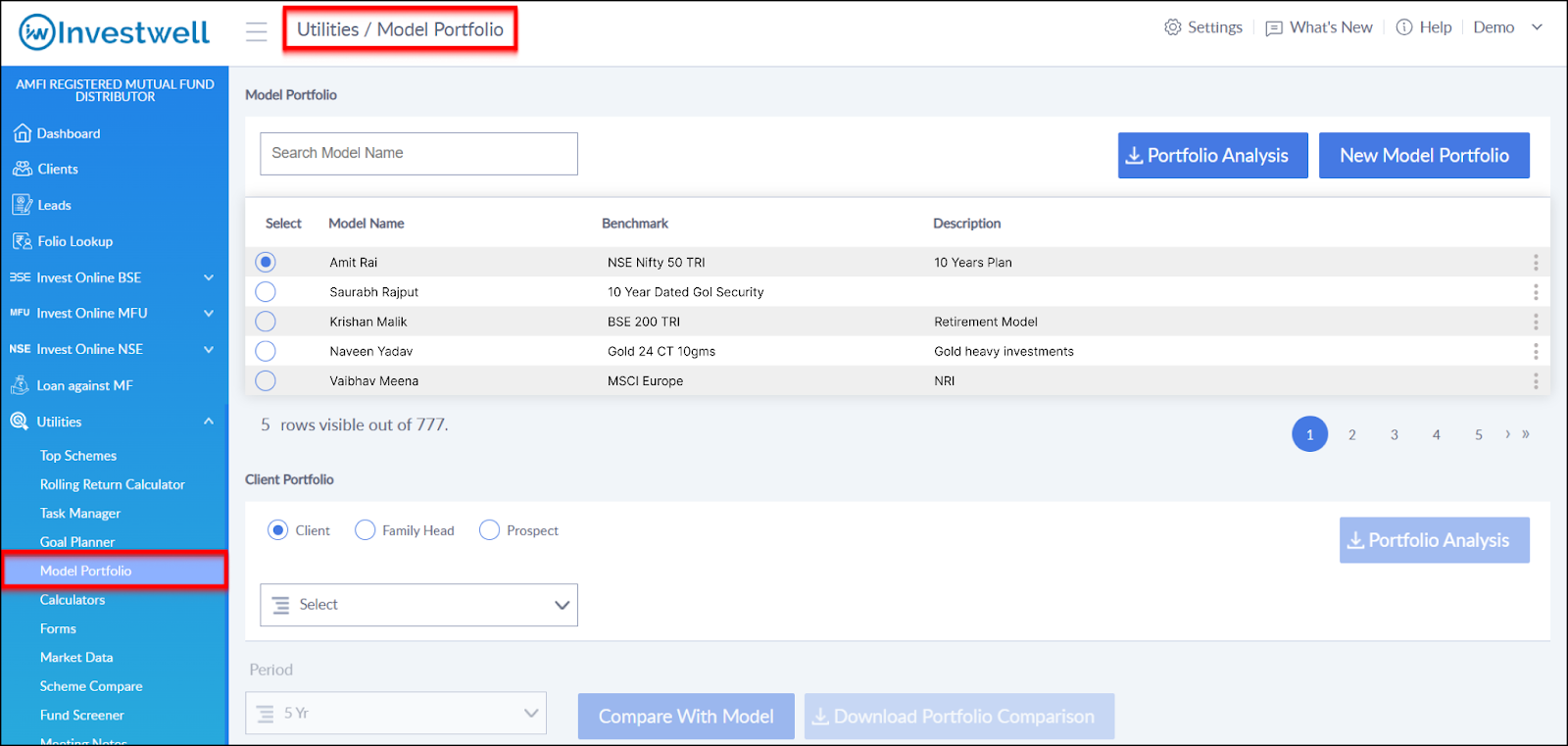Open three-dot menu for Vaibhav Meena

click(x=1536, y=380)
